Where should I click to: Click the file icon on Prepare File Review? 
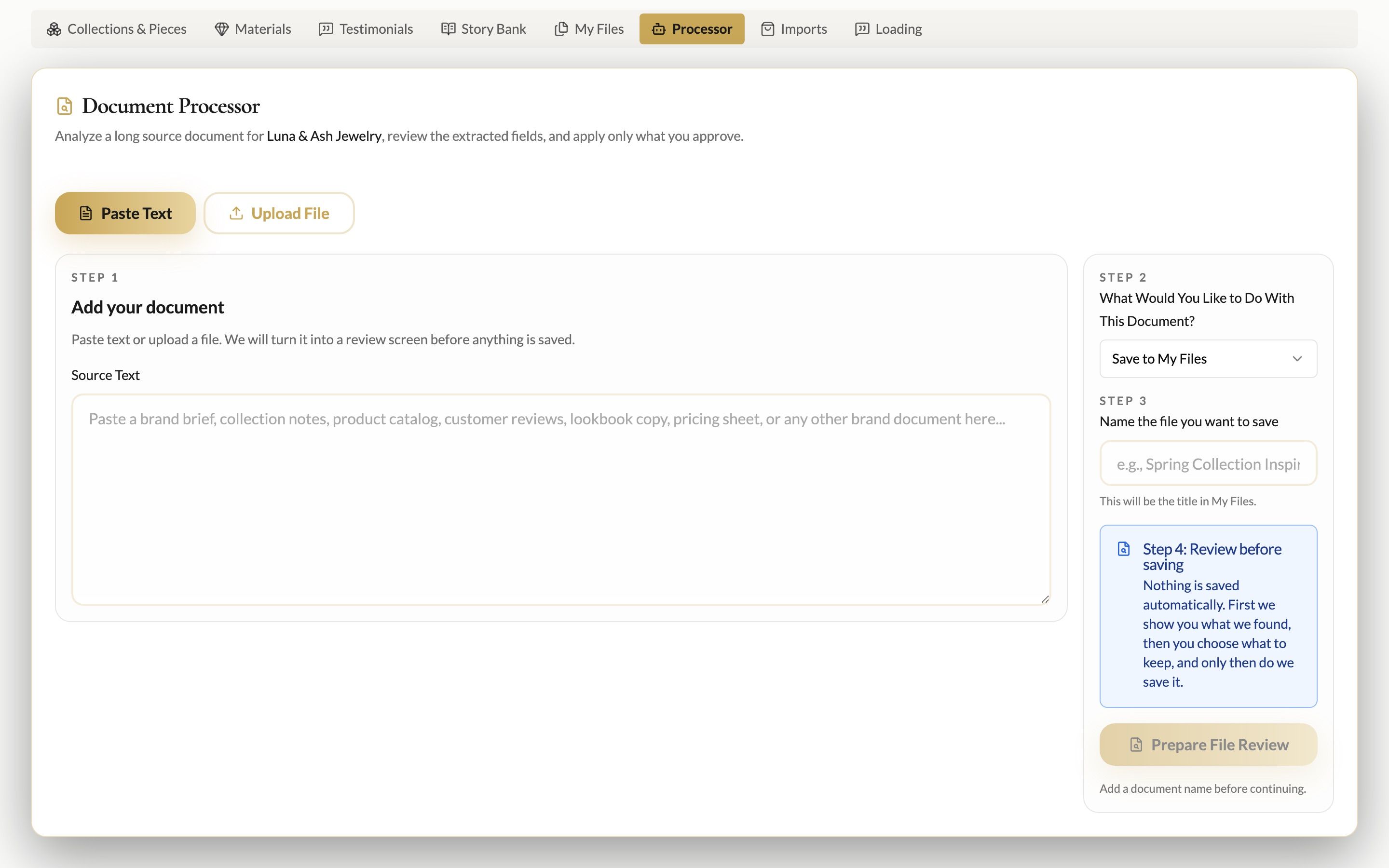point(1136,745)
